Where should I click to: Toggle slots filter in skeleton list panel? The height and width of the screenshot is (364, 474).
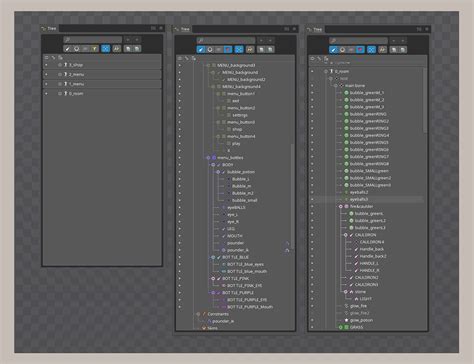pyautogui.click(x=77, y=49)
